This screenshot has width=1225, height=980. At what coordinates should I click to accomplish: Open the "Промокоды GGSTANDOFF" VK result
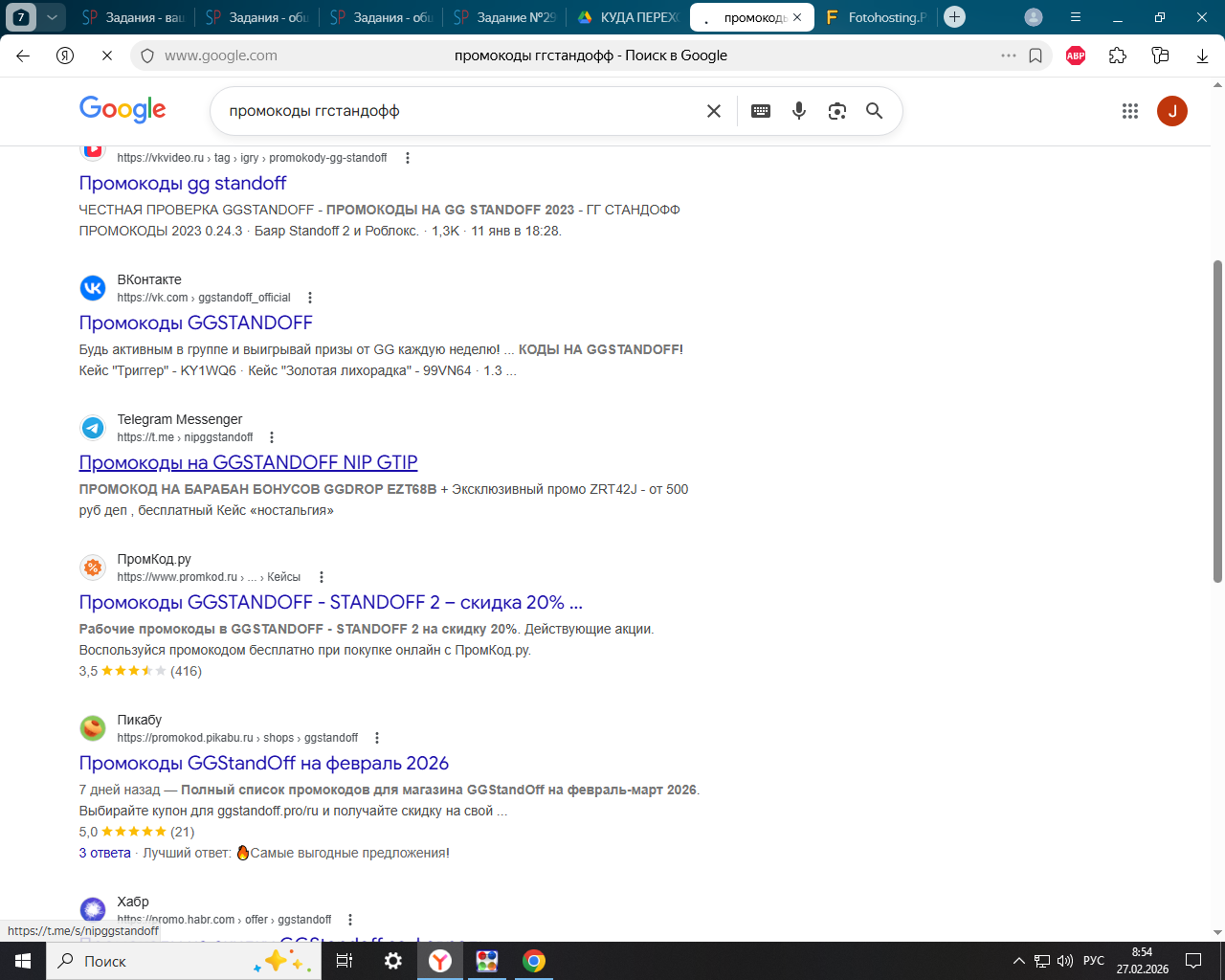click(196, 323)
